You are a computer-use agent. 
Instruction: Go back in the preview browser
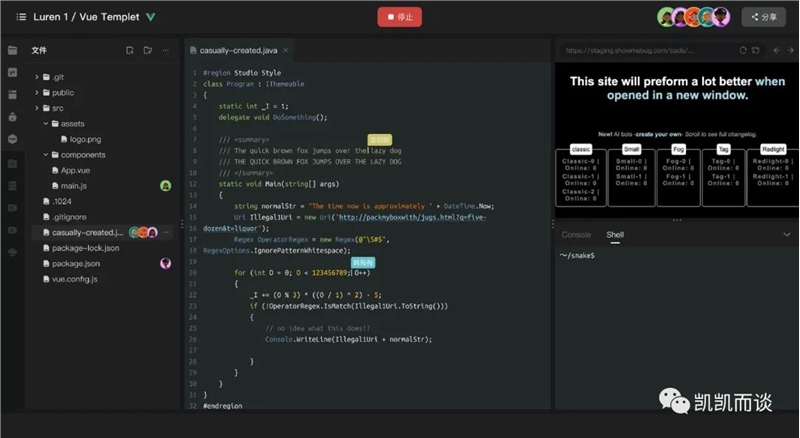pyautogui.click(x=777, y=50)
